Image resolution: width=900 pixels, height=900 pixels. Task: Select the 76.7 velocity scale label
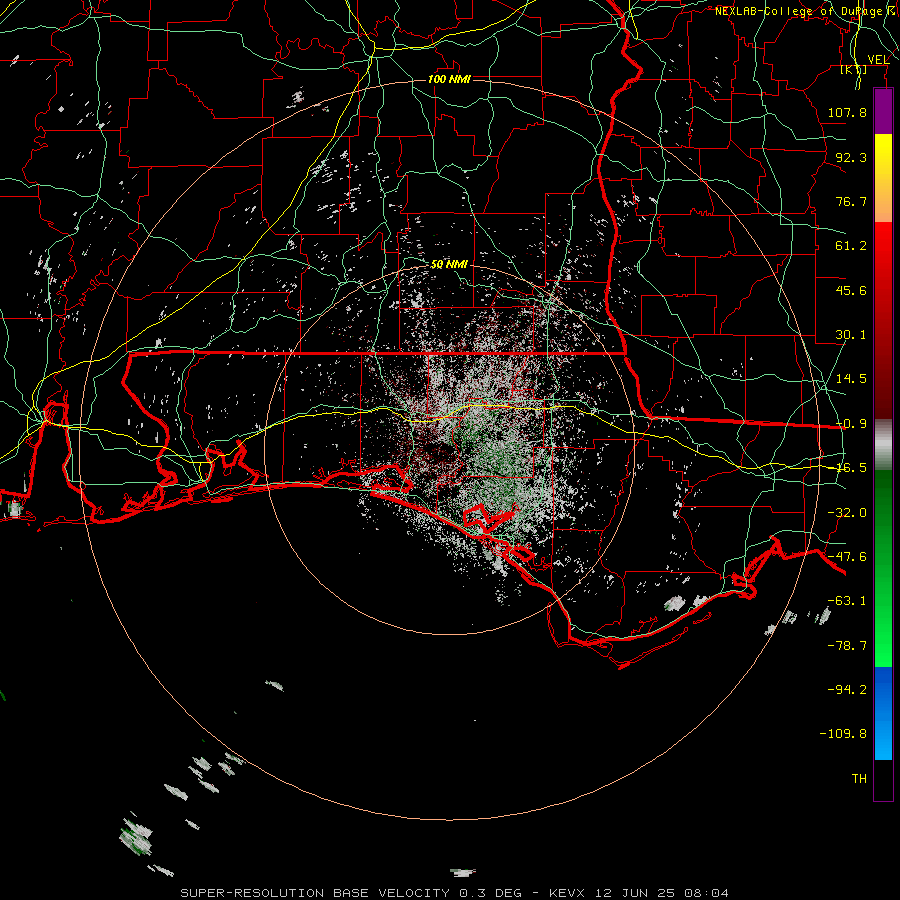[851, 201]
